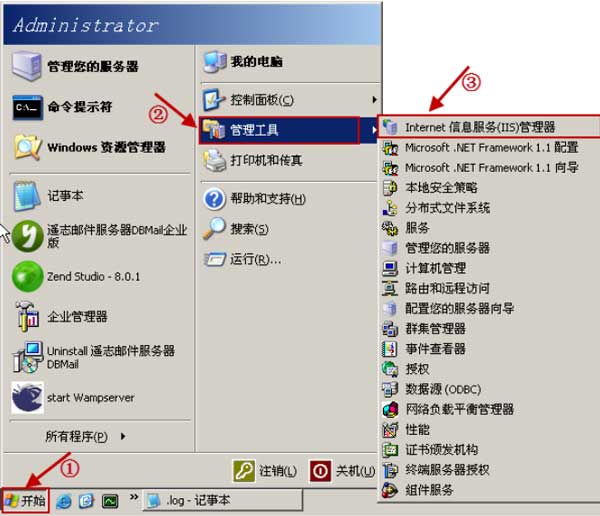Image resolution: width=600 pixels, height=516 pixels.
Task: Click the 遥志邮件服务器 DBMail green icon
Action: point(27,236)
